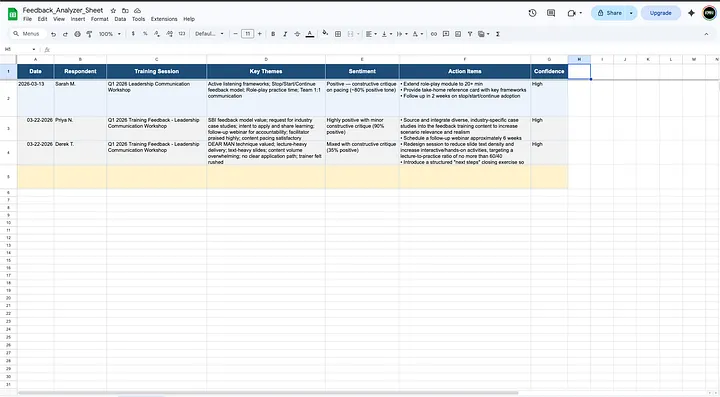Open the Name box dropdown arrow
Viewport: 720px width, 397px height.
34,50
